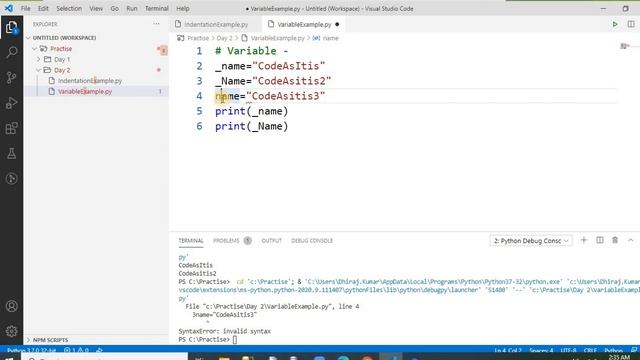Open Python Debug Console terminal dropdown
Screen dimensions: 640x360
click(531, 241)
